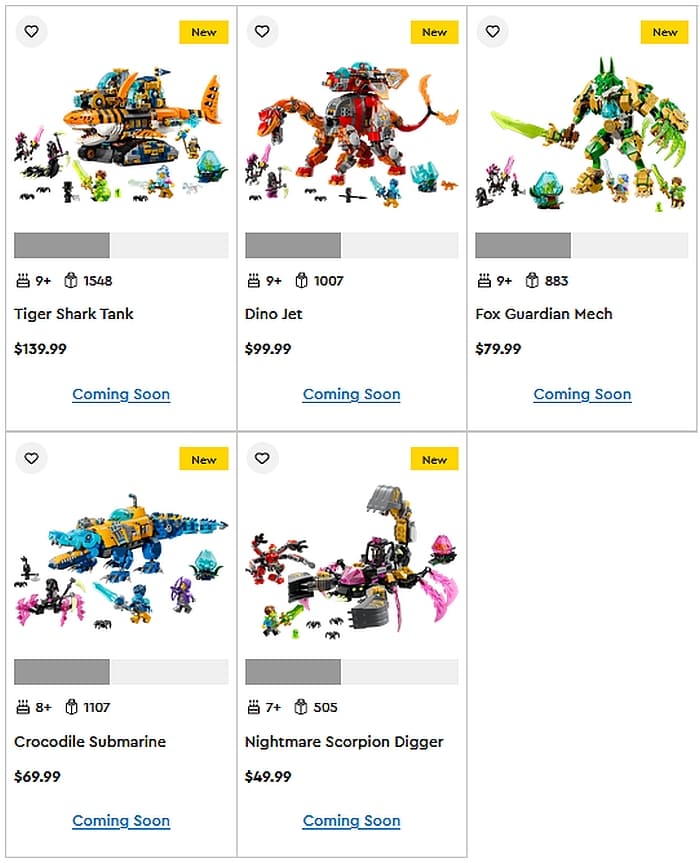Open the Dino Jet product image
The height and width of the screenshot is (863, 700).
point(351,135)
